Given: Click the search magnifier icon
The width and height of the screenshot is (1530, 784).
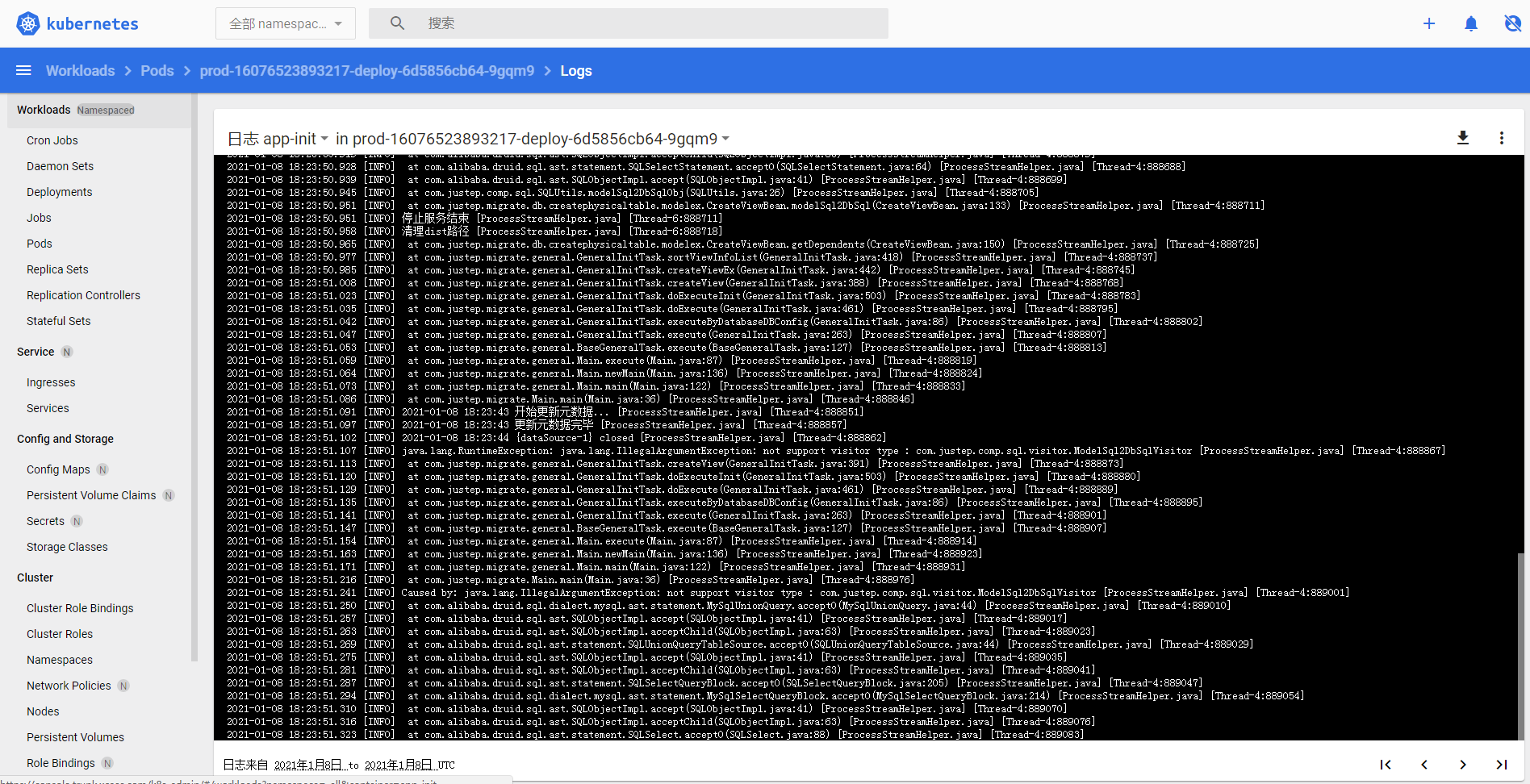Looking at the screenshot, I should point(397,23).
